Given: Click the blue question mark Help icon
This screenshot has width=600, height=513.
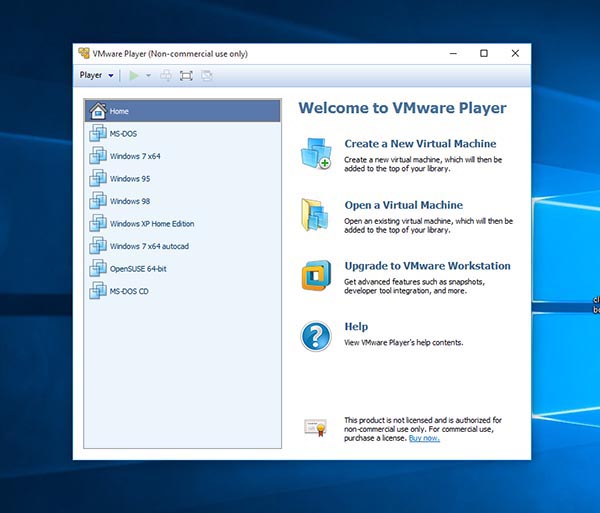Looking at the screenshot, I should 316,337.
